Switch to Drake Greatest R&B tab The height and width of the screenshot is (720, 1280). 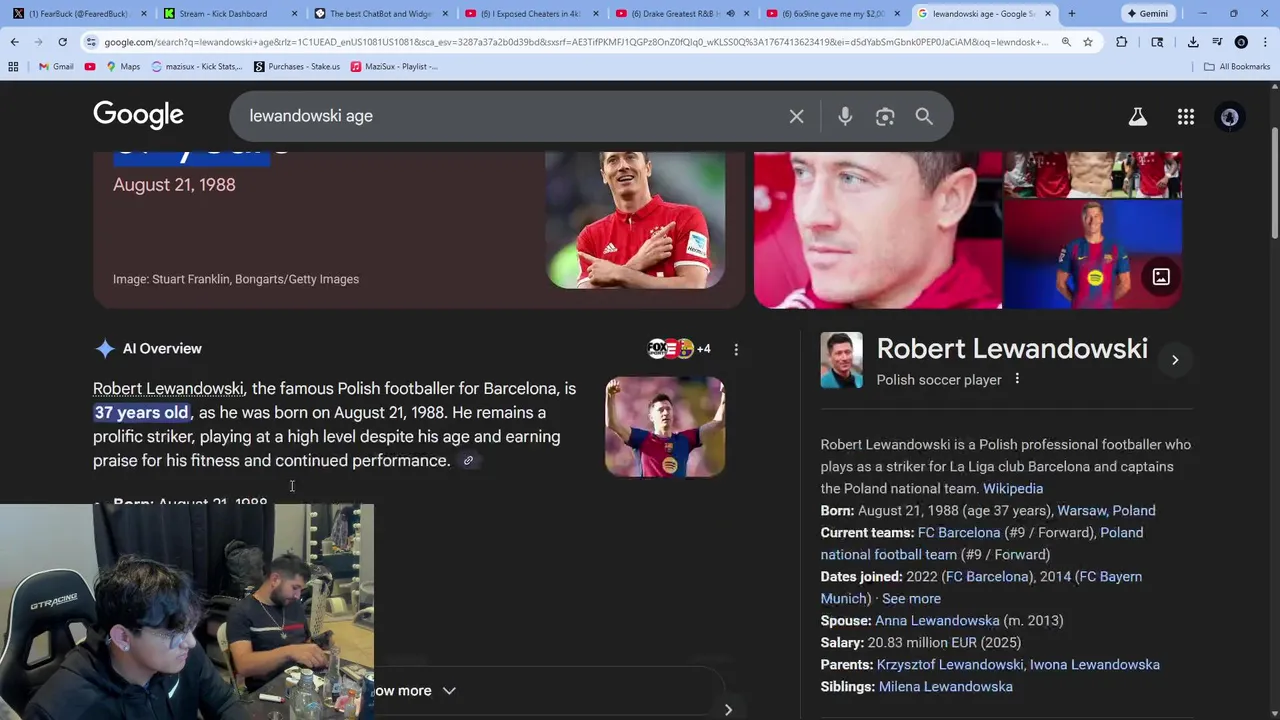click(680, 13)
